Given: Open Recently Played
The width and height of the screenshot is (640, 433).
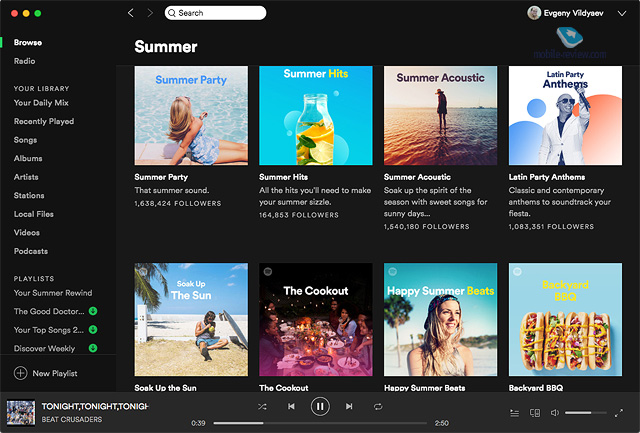Looking at the screenshot, I should [44, 121].
